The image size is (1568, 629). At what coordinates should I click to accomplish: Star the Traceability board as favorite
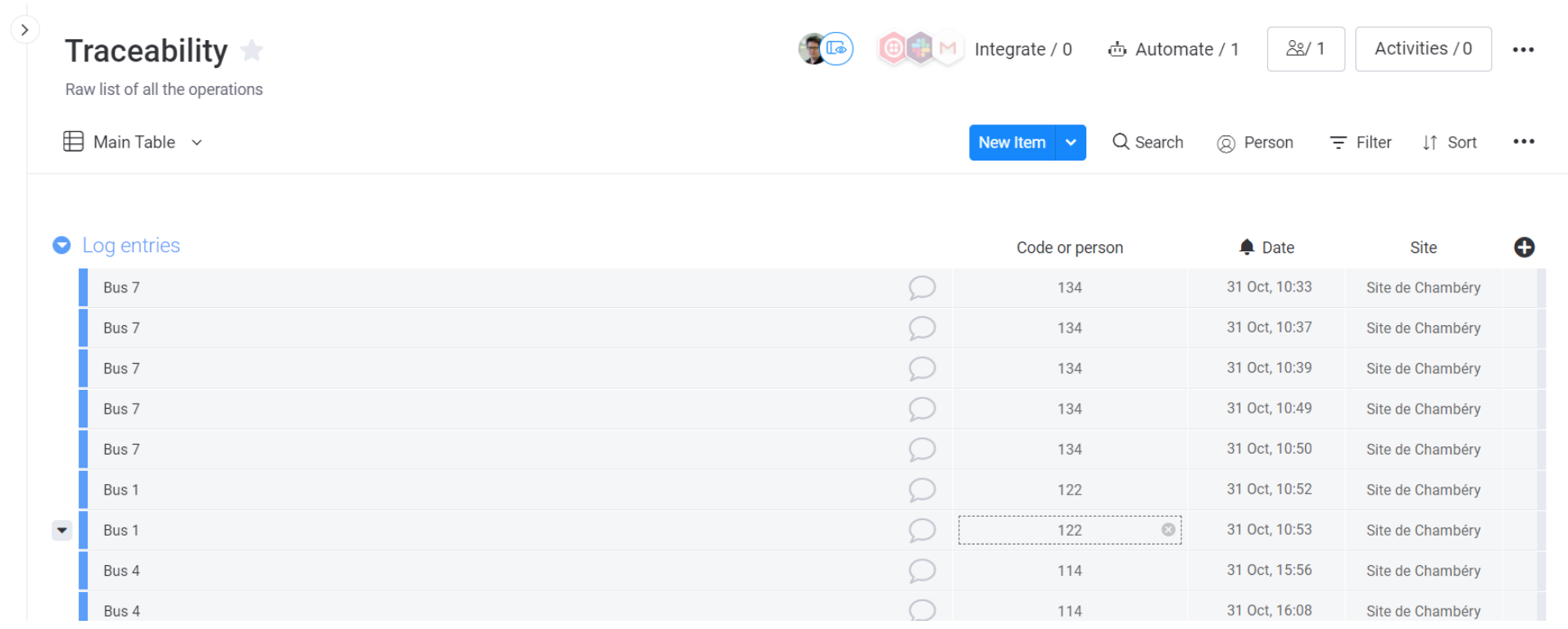tap(252, 51)
